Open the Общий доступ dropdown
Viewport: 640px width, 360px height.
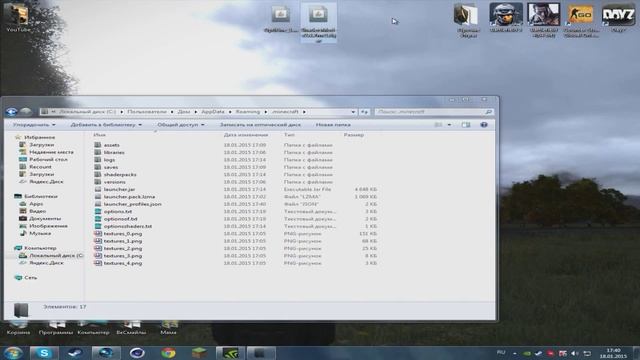coord(181,125)
